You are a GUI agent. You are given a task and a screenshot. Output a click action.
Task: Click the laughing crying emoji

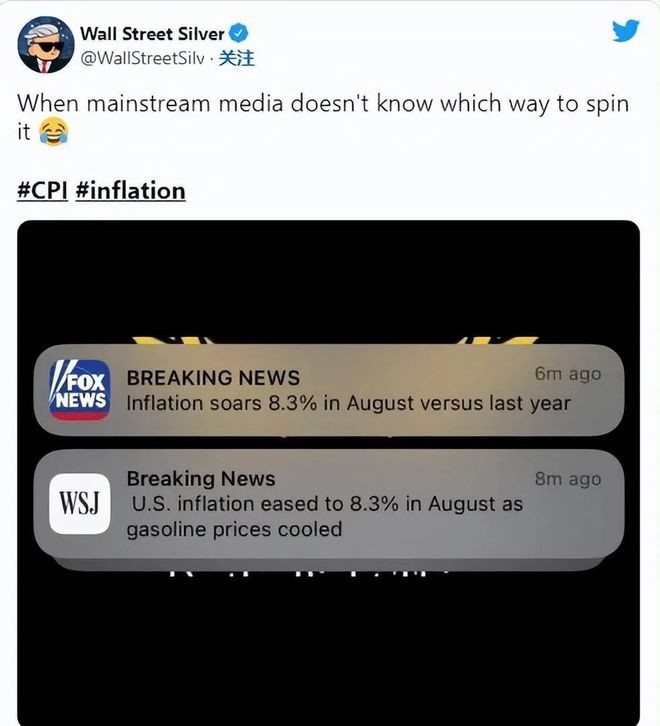(53, 131)
